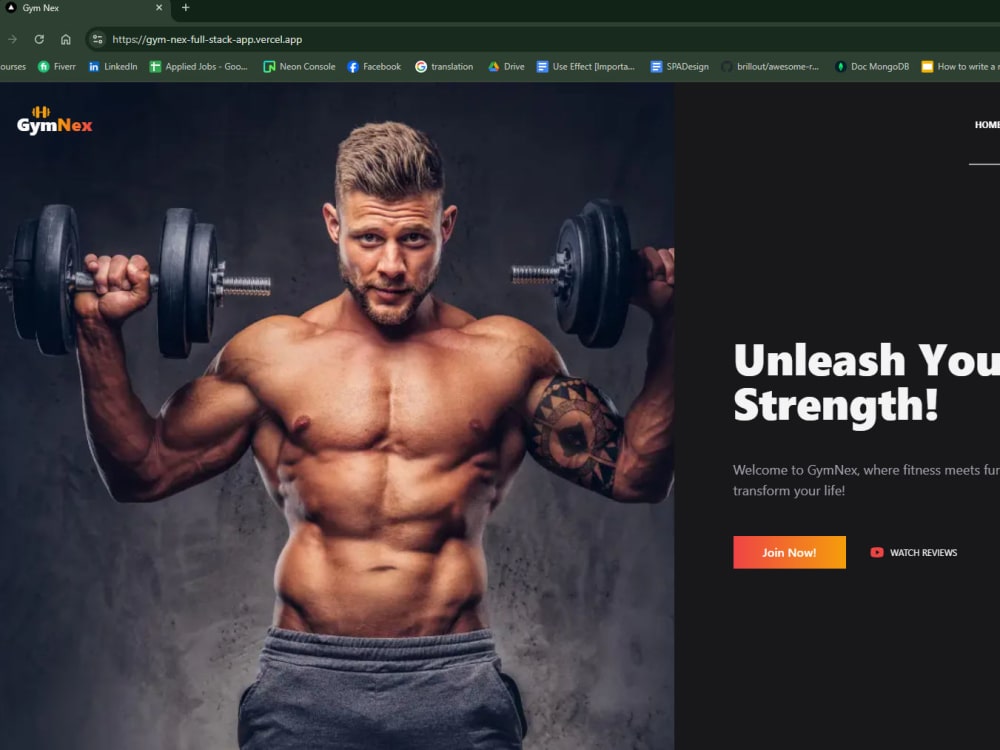
Task: Click the GymNex logo
Action: tap(54, 121)
